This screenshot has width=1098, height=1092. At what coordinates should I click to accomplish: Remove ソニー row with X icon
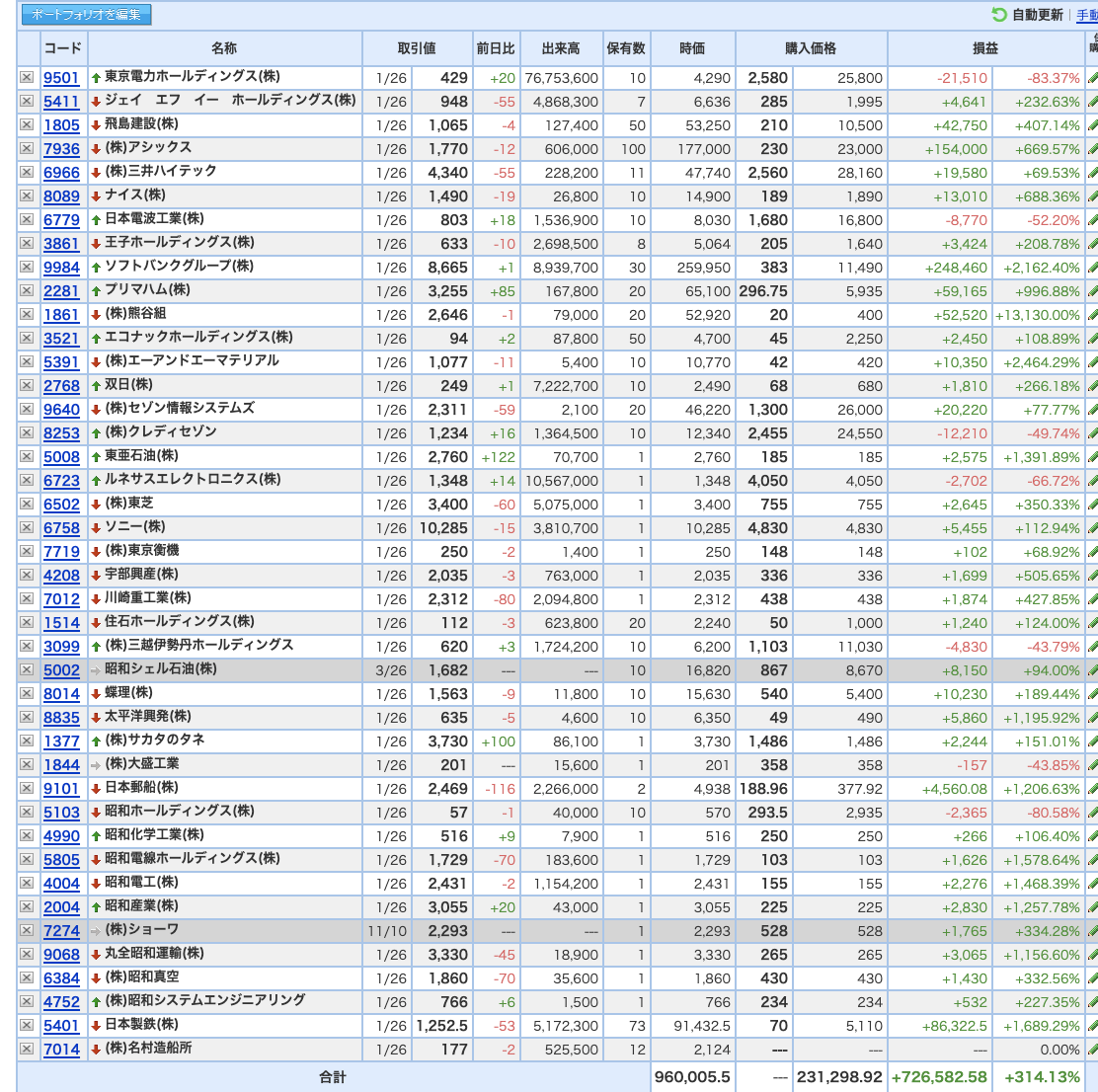[x=27, y=527]
